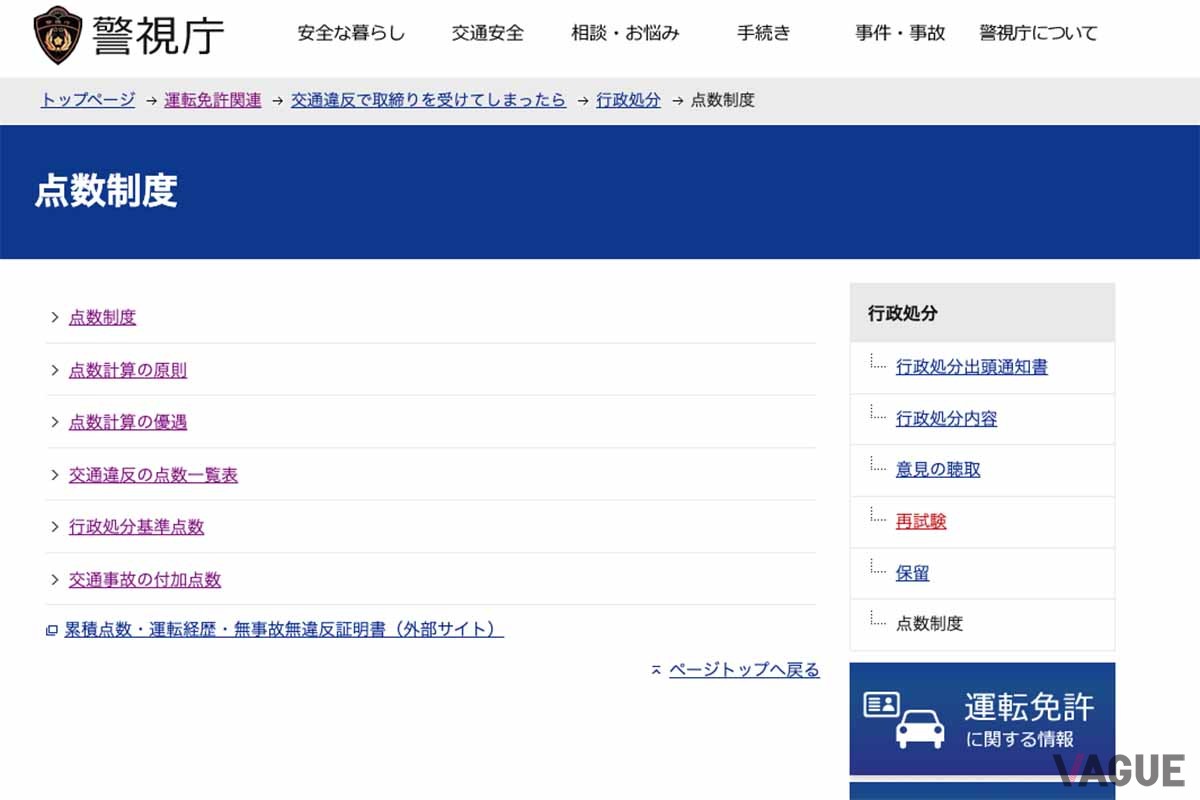This screenshot has height=800, width=1200.
Task: Open the 交通事故の付加点数 link
Action: [145, 580]
